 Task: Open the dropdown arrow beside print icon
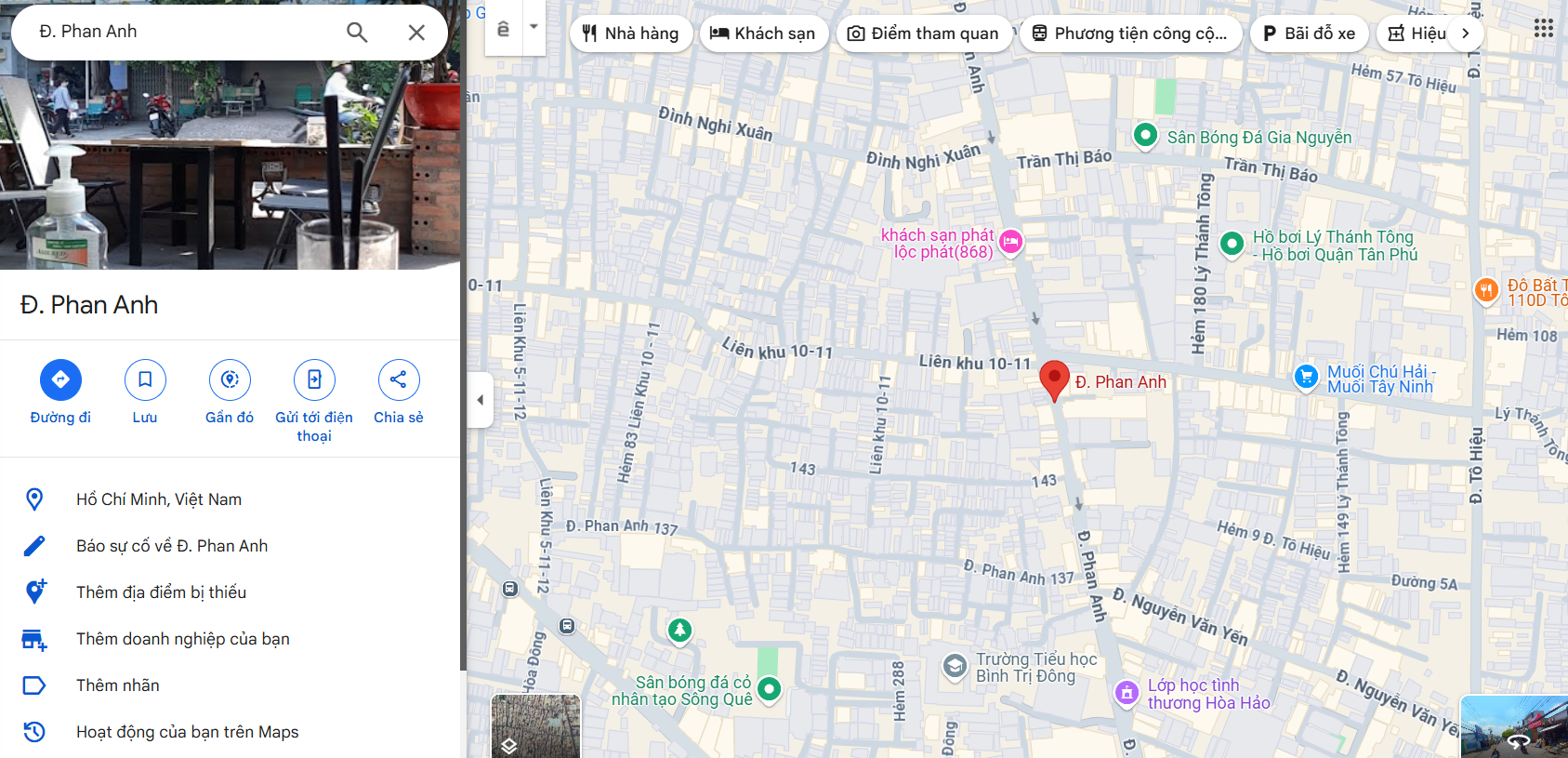(x=534, y=27)
